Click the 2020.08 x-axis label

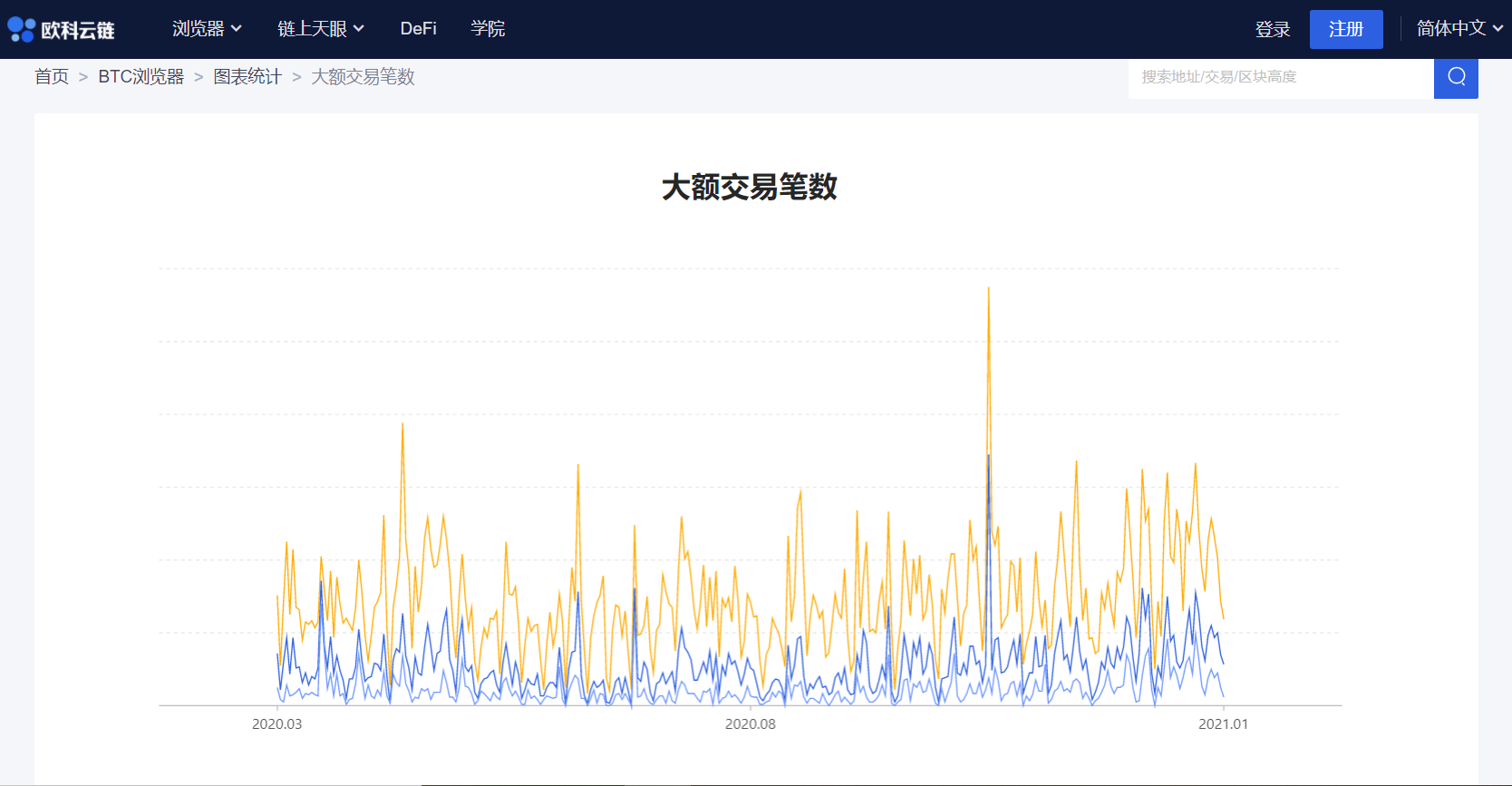[x=750, y=724]
